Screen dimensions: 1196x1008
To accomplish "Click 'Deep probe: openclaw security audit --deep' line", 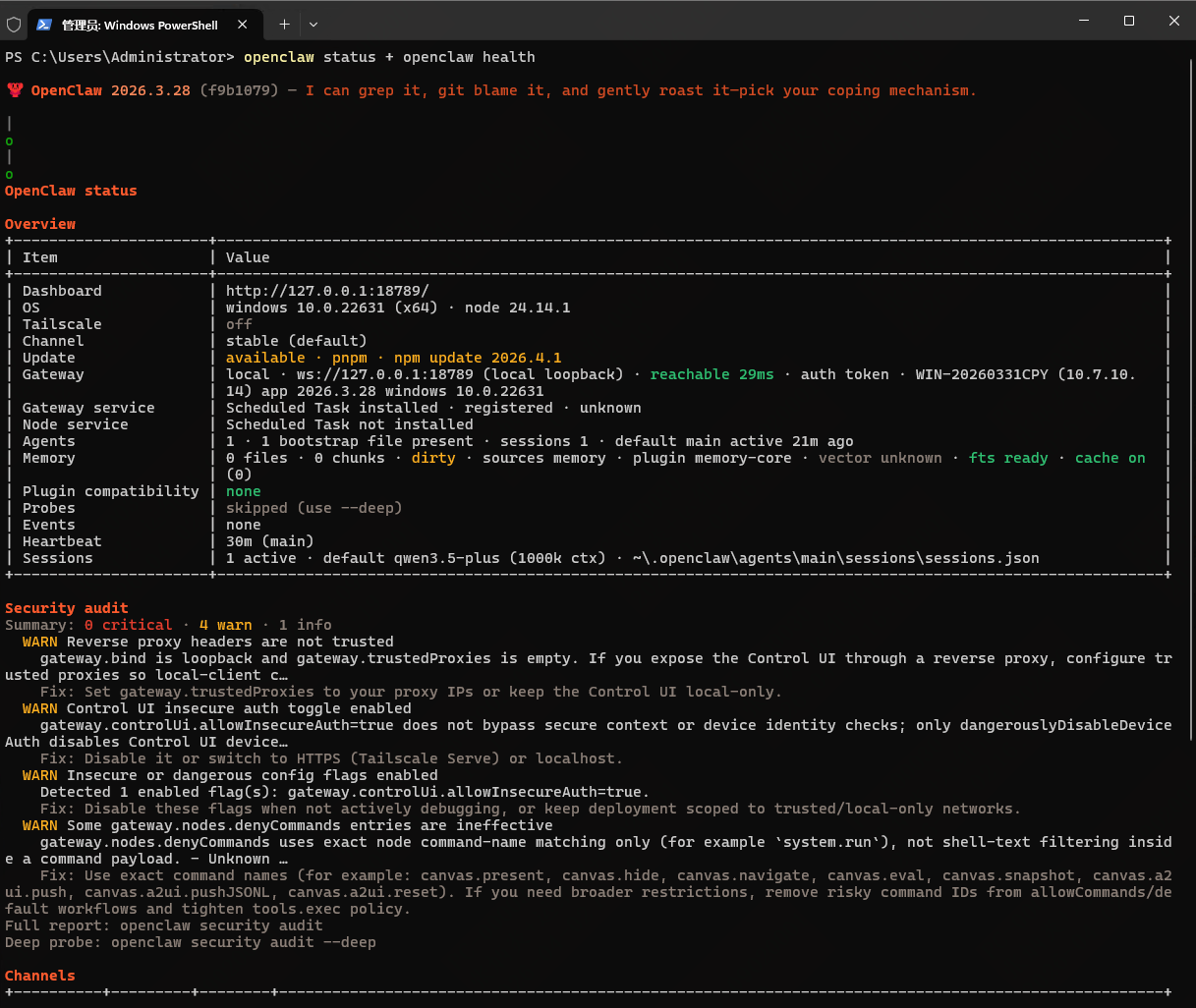I will click(x=191, y=942).
